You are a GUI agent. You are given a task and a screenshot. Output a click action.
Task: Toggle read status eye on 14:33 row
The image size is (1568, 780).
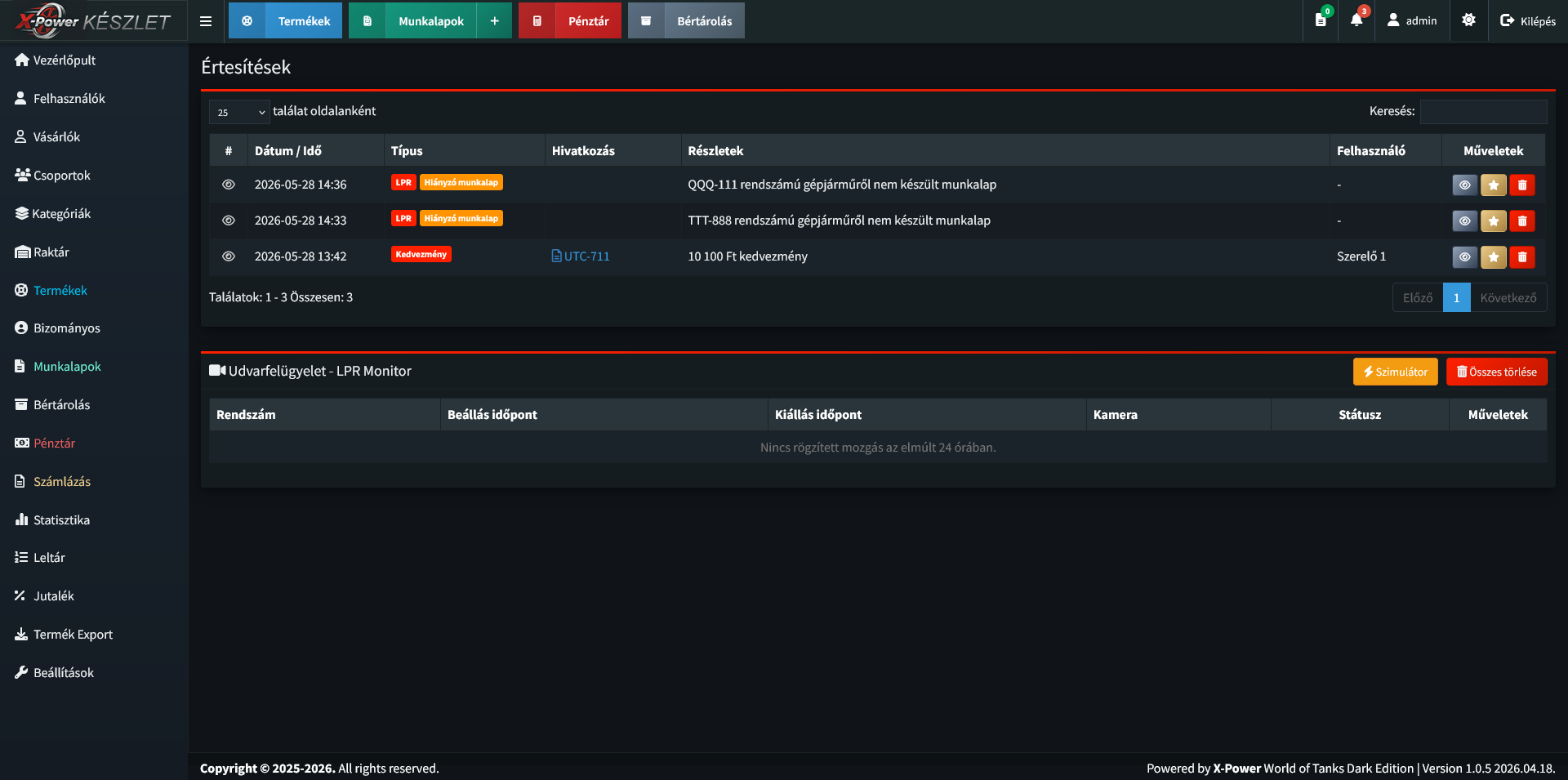(229, 221)
